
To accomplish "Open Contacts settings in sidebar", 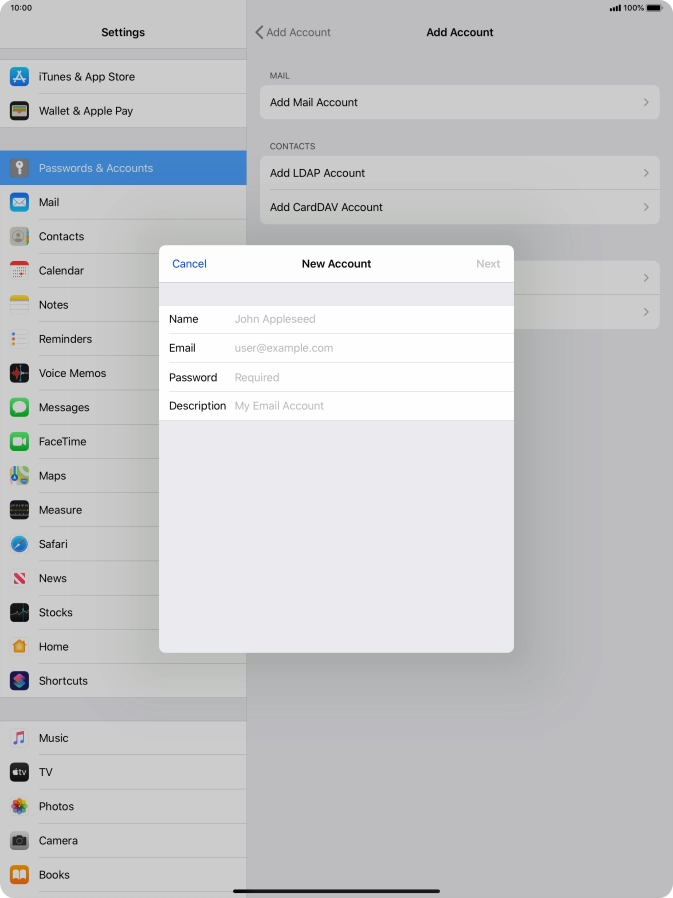I will coord(61,237).
